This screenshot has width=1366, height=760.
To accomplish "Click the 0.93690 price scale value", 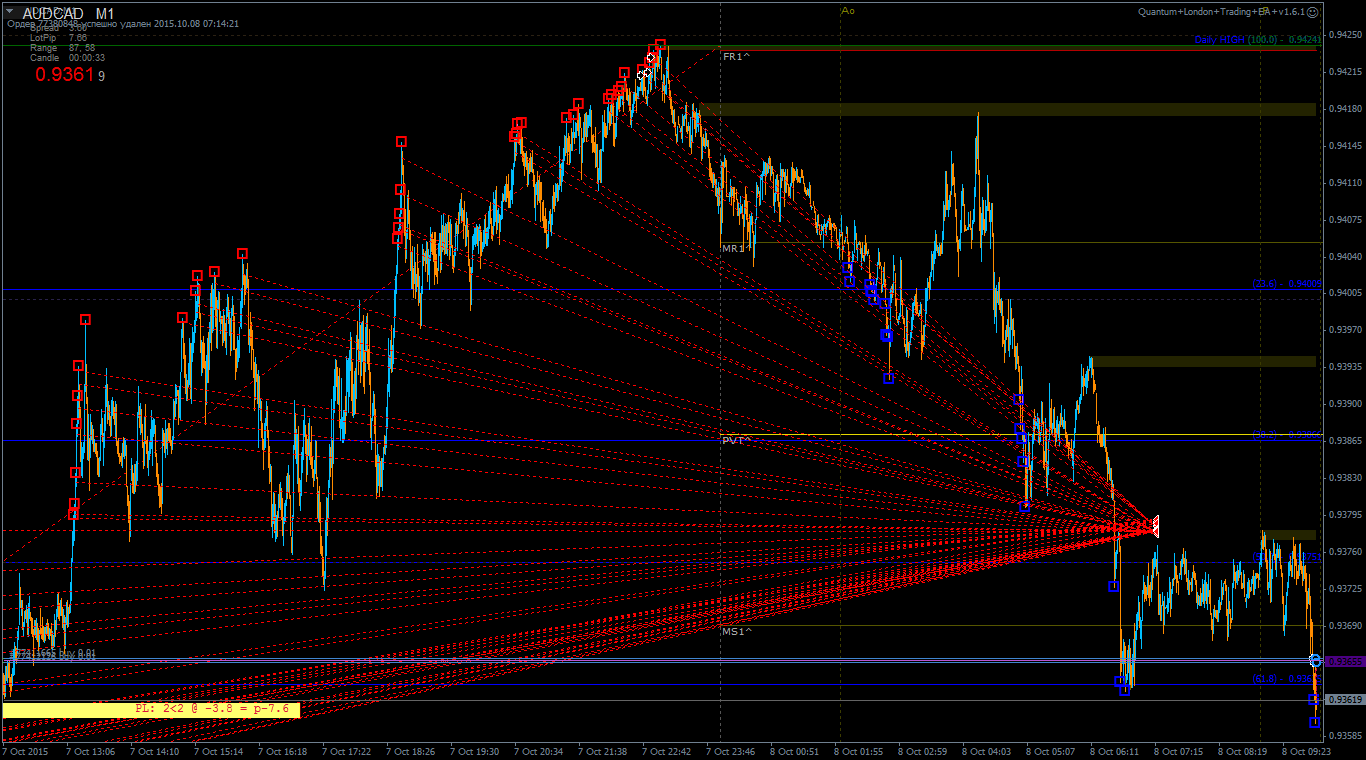I will click(1343, 625).
